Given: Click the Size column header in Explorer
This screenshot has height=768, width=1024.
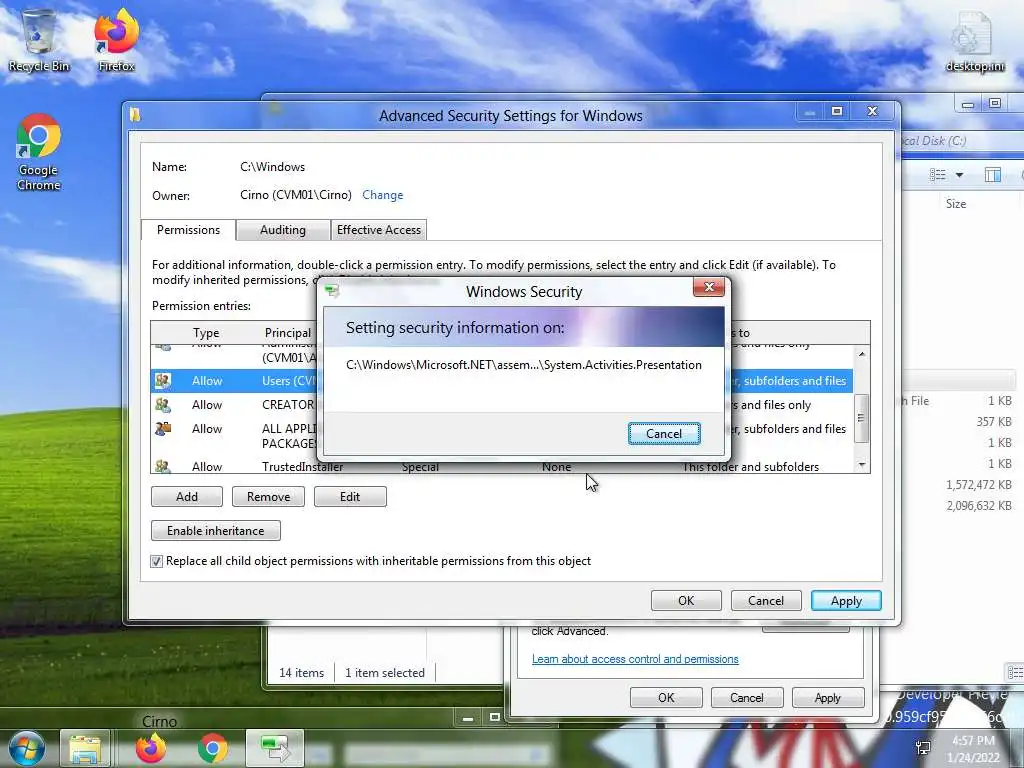Looking at the screenshot, I should pyautogui.click(x=956, y=204).
